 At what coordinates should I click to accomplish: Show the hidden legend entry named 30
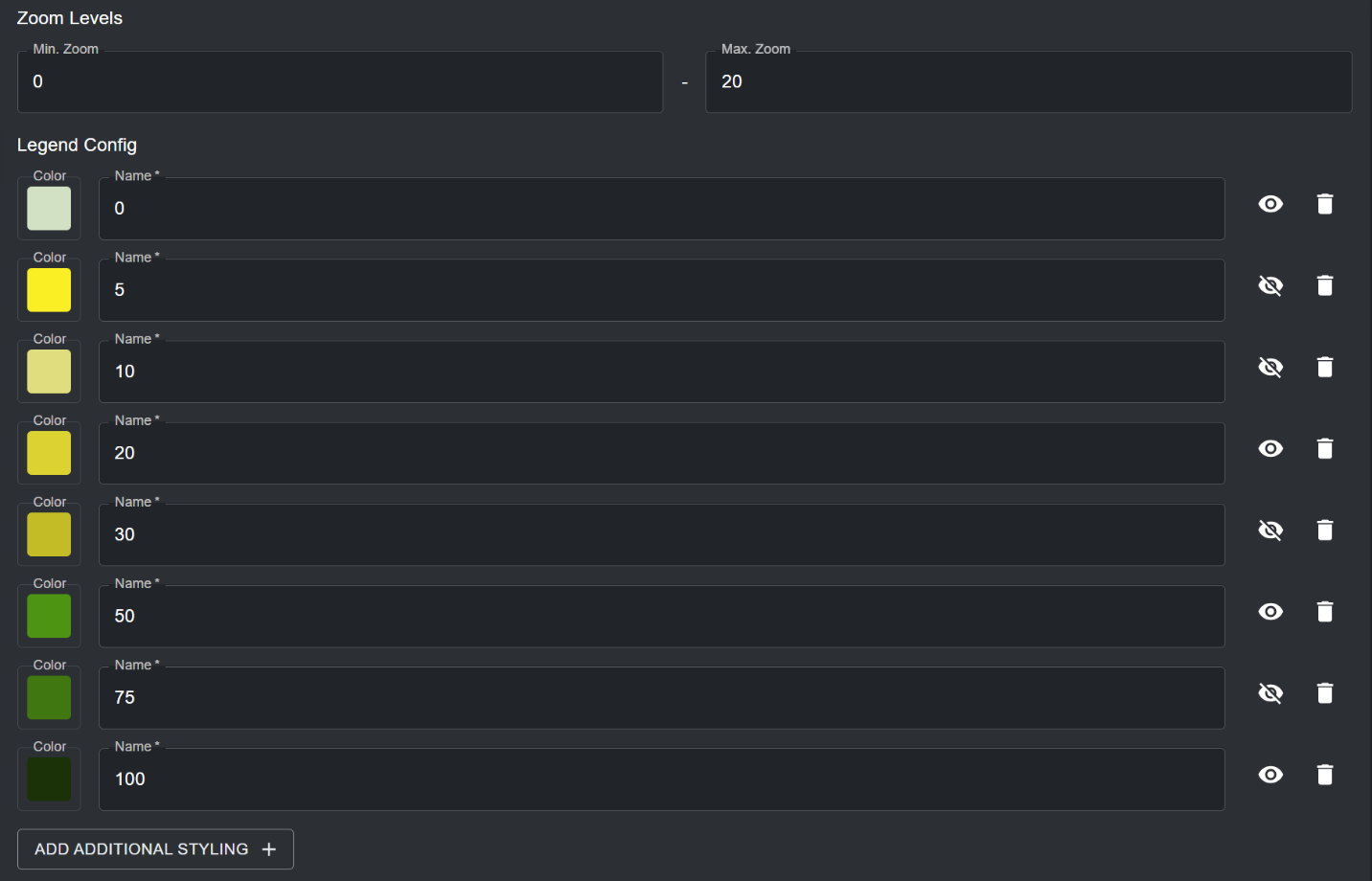pyautogui.click(x=1270, y=531)
